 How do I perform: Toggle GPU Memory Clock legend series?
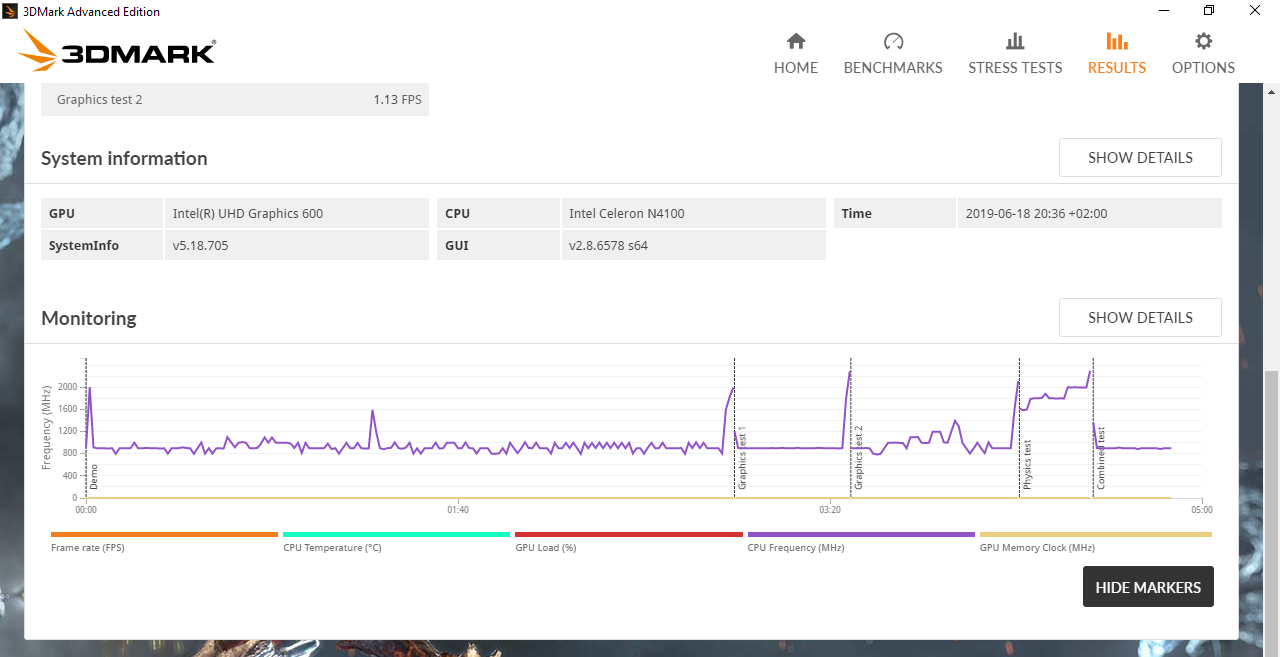pos(1037,548)
